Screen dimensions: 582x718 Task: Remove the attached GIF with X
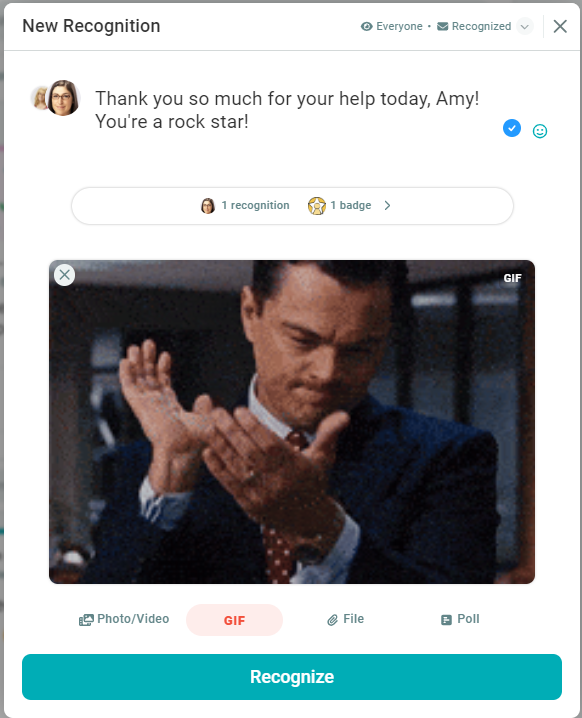pyautogui.click(x=65, y=275)
